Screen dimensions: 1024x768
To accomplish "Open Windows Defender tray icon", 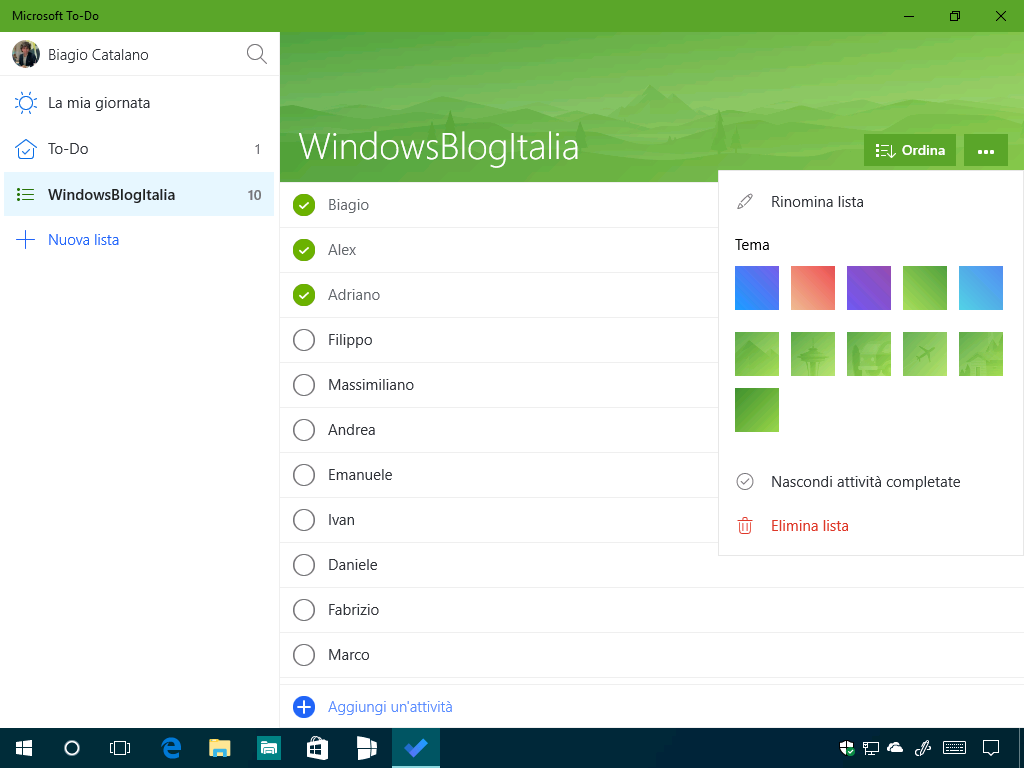I will (x=847, y=748).
